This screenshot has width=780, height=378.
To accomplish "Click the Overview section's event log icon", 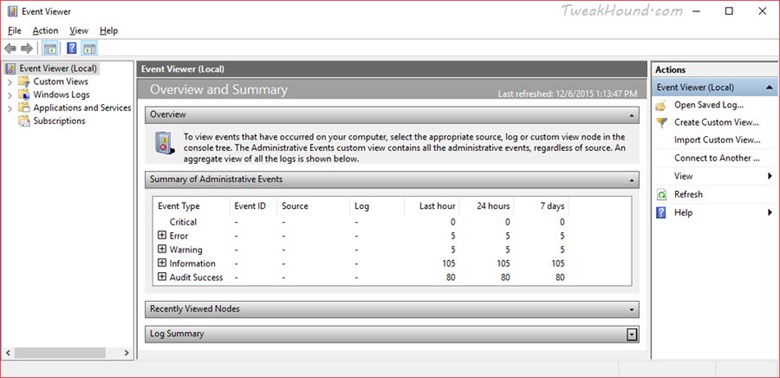I will (164, 143).
